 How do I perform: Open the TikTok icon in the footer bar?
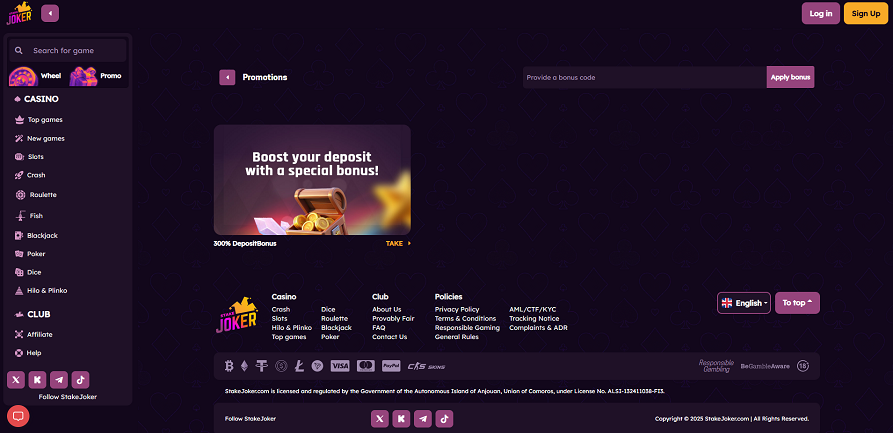pyautogui.click(x=444, y=419)
